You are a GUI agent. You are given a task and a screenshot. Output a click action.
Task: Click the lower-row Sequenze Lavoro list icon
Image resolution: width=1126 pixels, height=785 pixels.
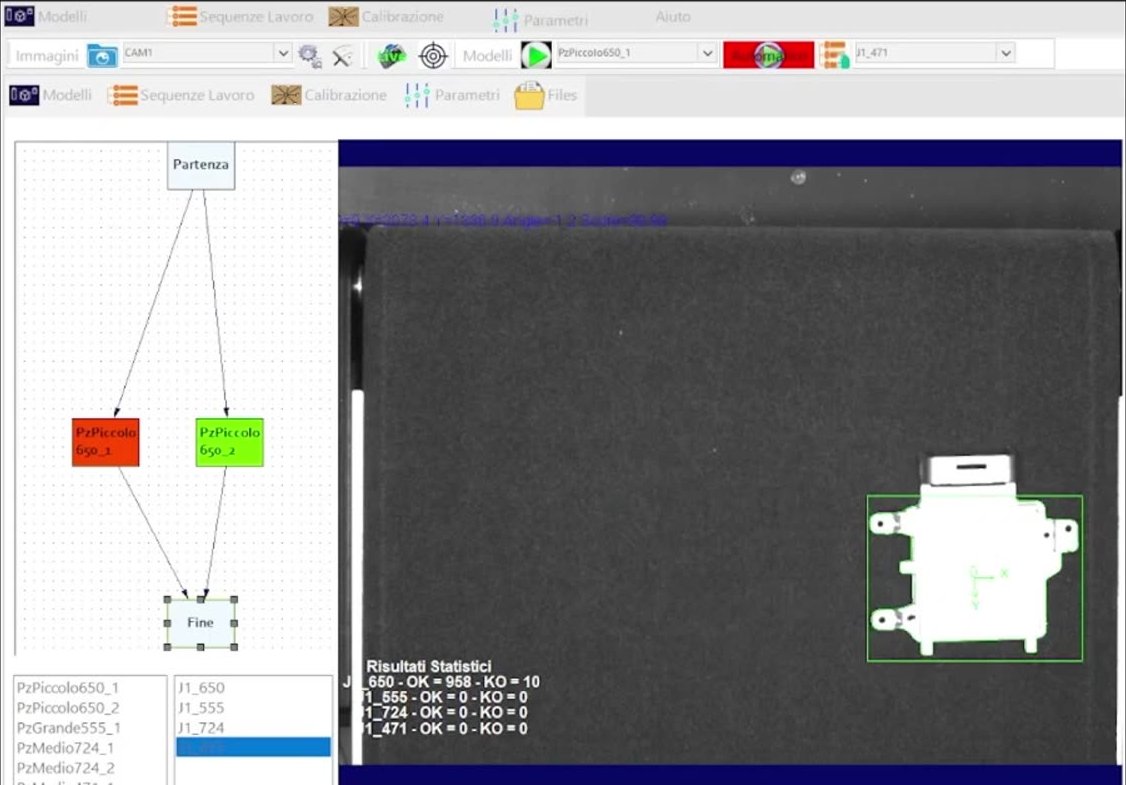click(x=123, y=95)
